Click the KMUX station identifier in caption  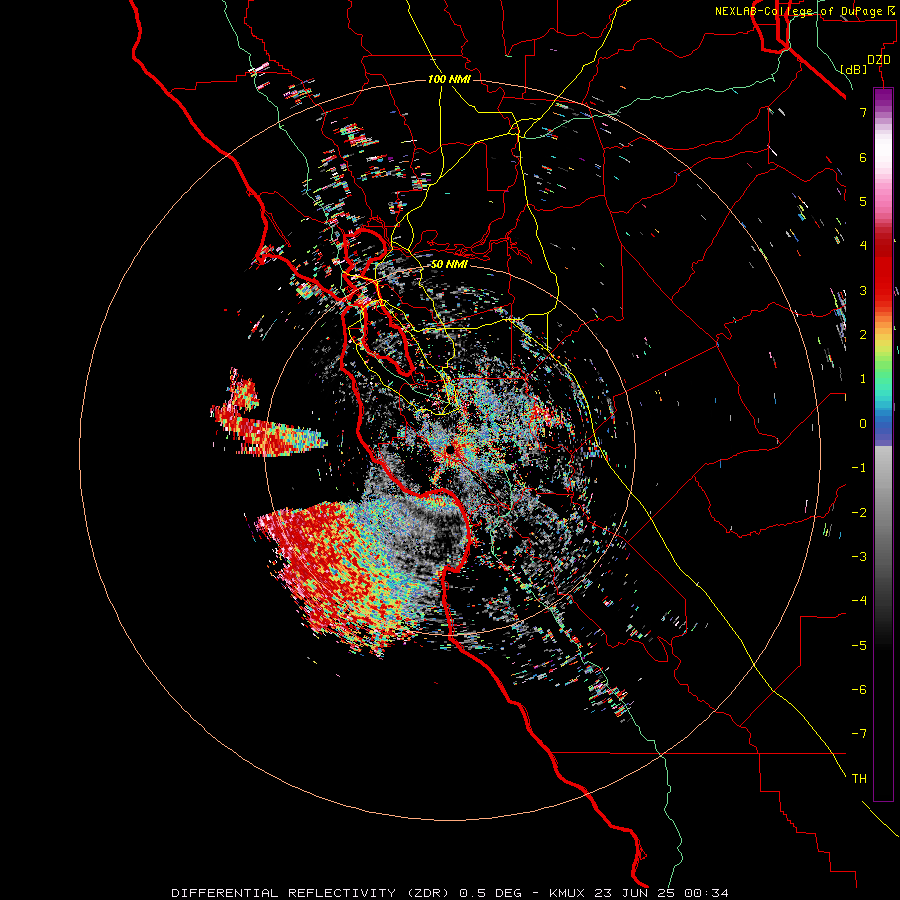click(567, 893)
